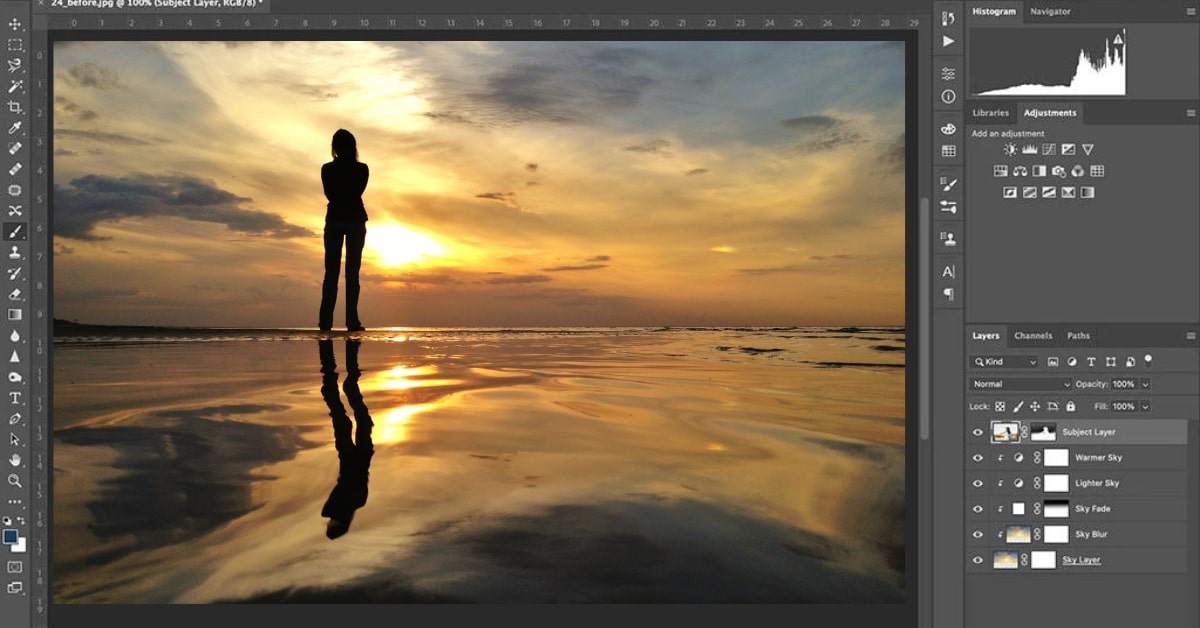Image resolution: width=1200 pixels, height=628 pixels.
Task: Select the Eraser tool
Action: tap(15, 294)
